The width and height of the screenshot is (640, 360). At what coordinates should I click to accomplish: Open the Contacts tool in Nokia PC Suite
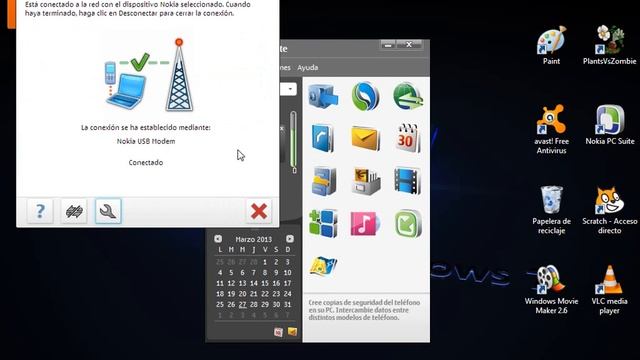pyautogui.click(x=323, y=139)
